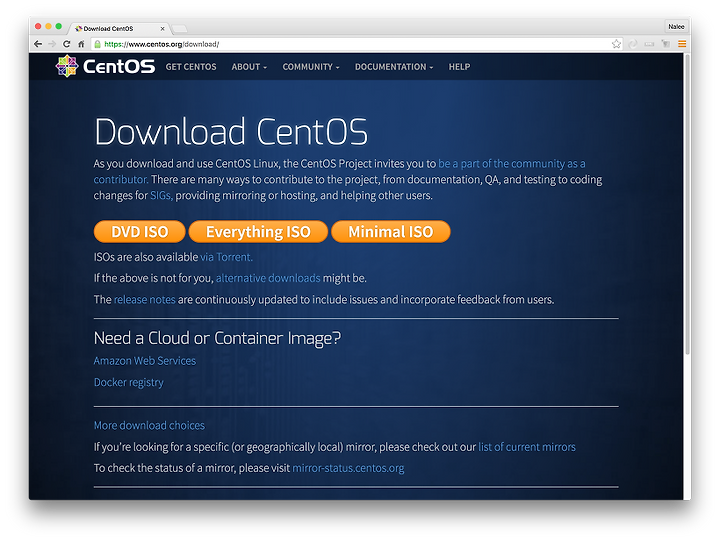This screenshot has width=720, height=541.
Task: Click the rectangular extension icon in the toolbar
Action: (649, 44)
